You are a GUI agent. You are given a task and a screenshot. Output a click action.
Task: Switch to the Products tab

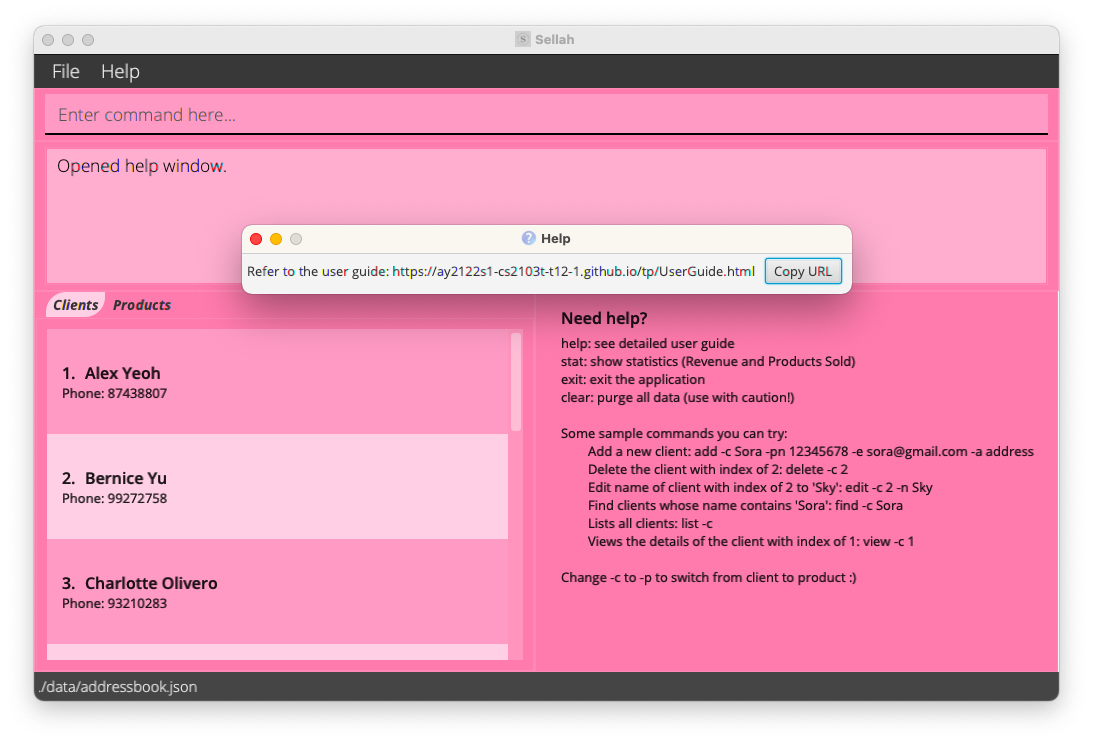click(x=142, y=305)
